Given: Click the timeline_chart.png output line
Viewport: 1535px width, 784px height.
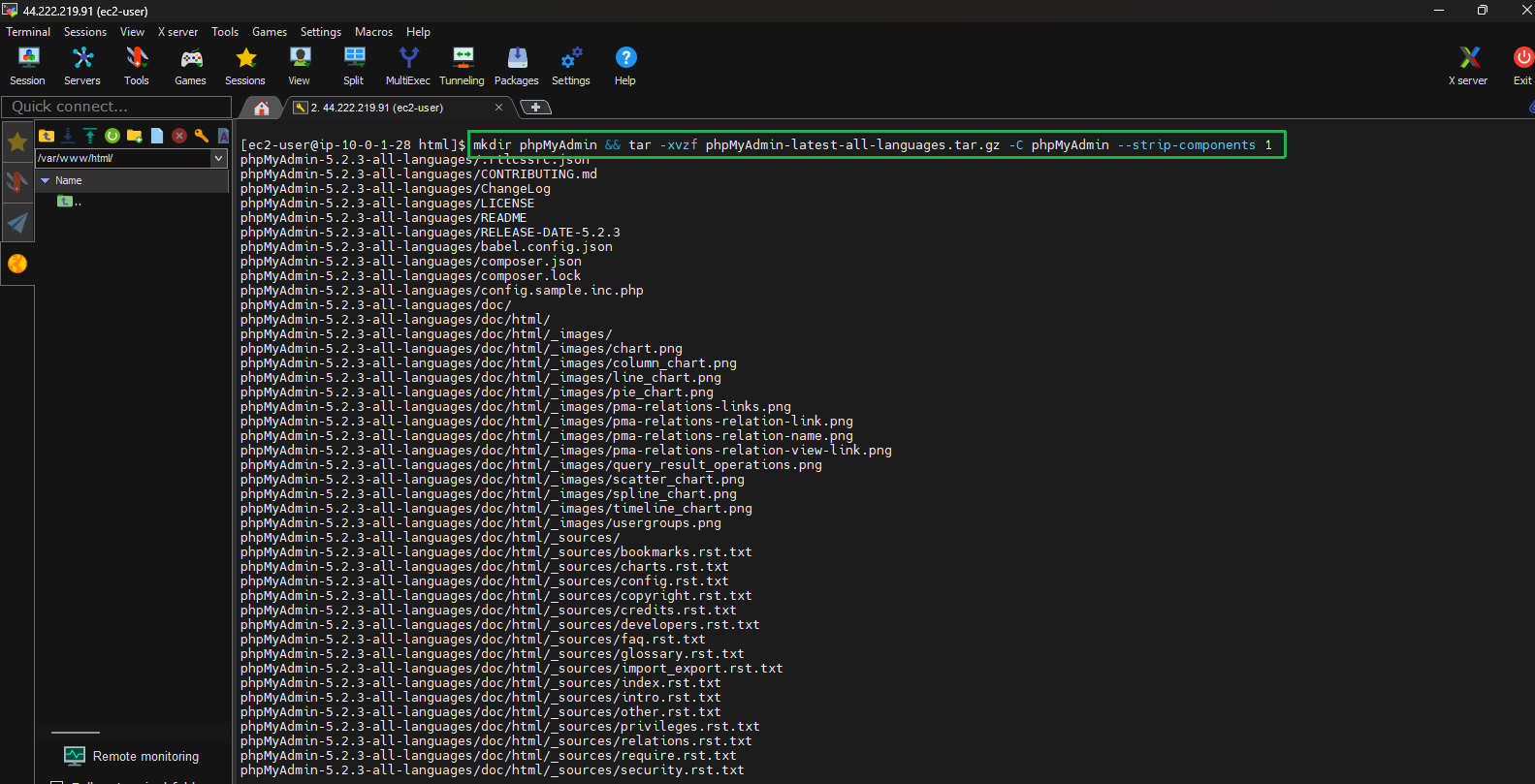Looking at the screenshot, I should [x=496, y=509].
